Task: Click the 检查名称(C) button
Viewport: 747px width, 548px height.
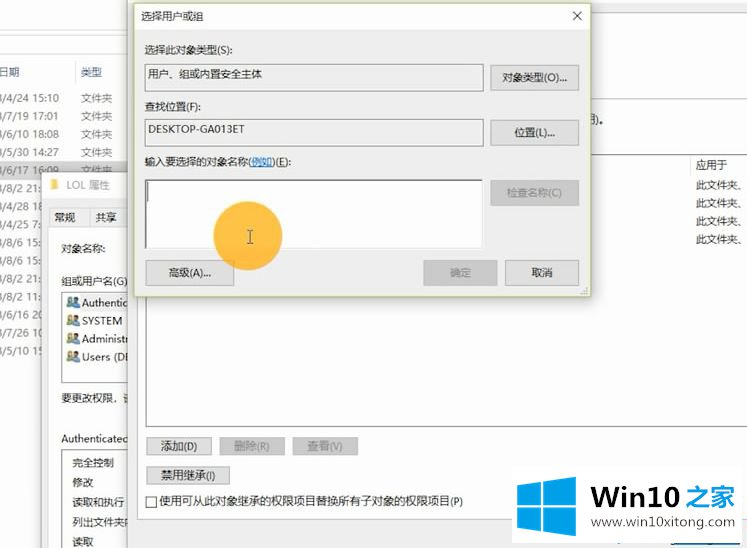Action: (x=535, y=193)
